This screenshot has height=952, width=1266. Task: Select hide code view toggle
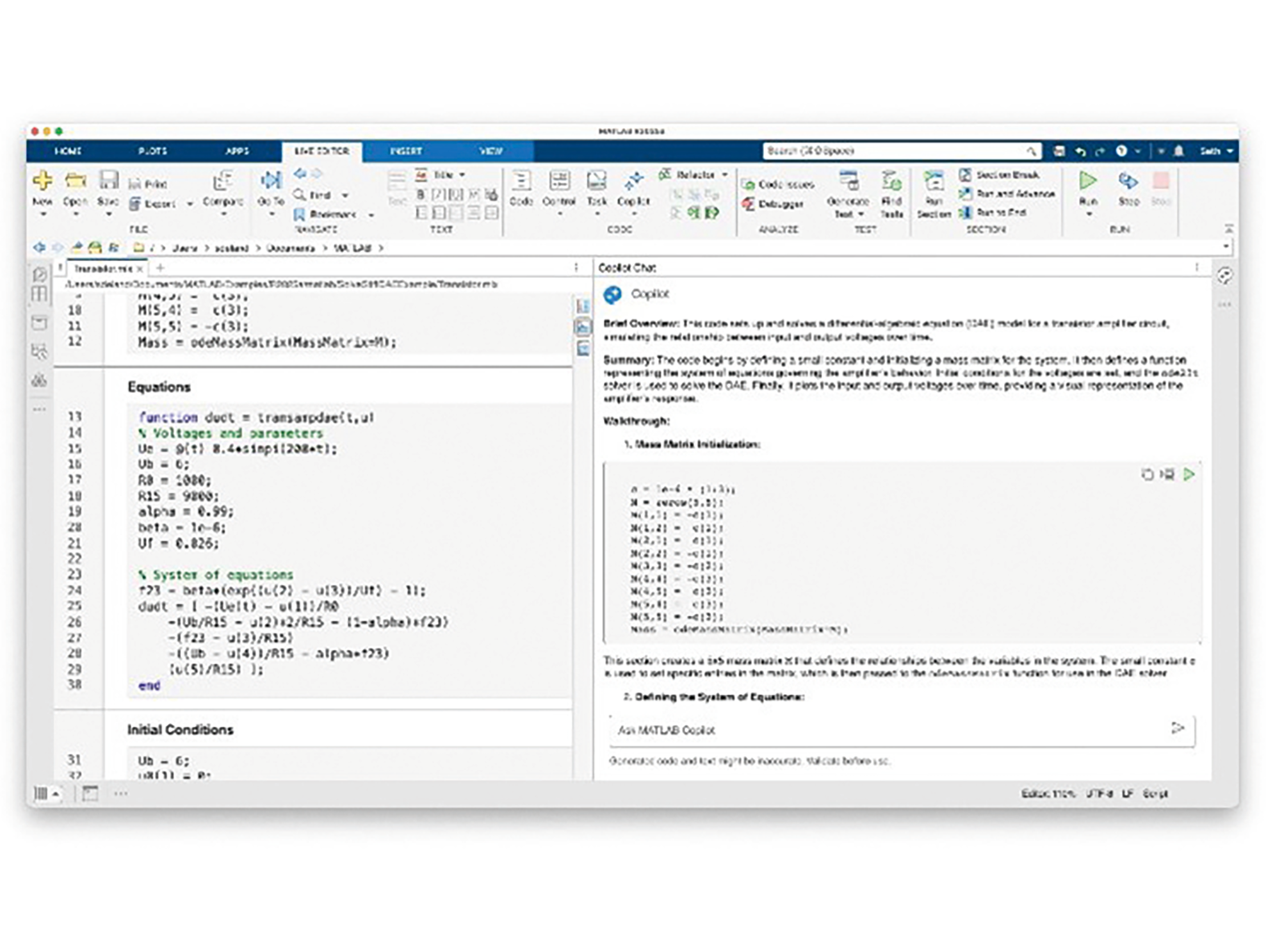(x=583, y=349)
